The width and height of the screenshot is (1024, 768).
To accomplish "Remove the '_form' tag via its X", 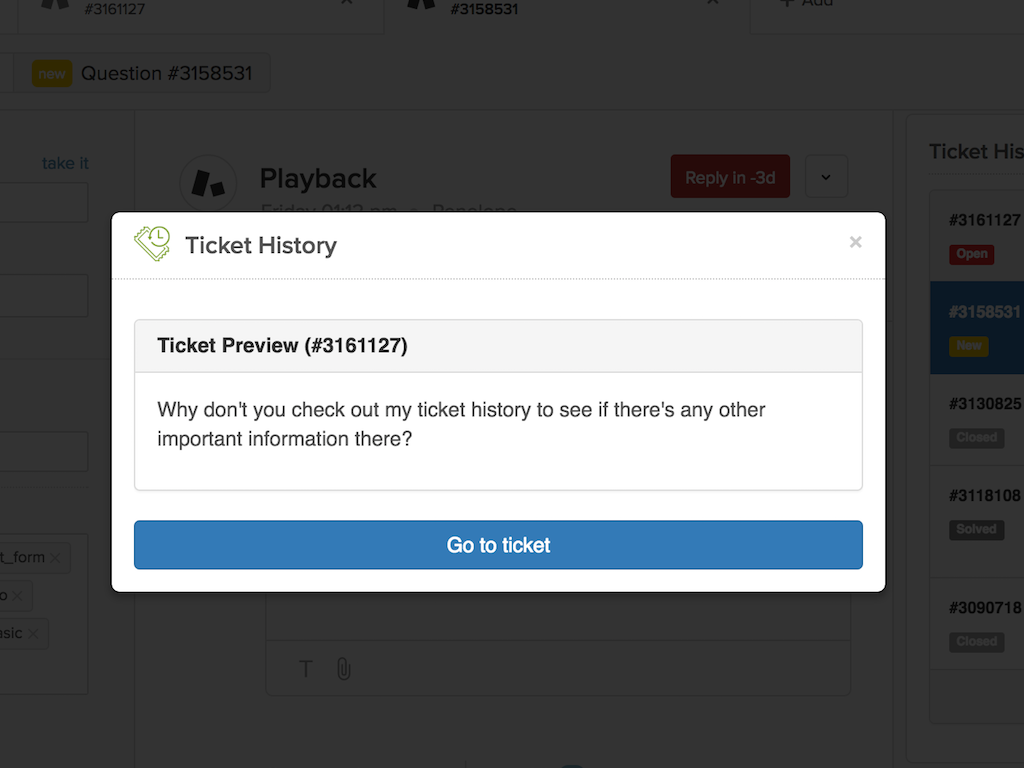I will click(x=57, y=559).
